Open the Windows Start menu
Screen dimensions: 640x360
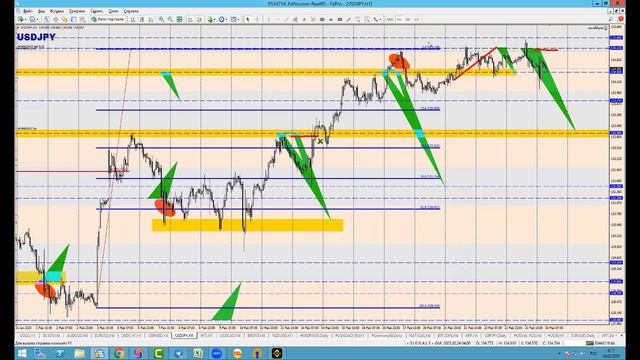click(22, 353)
